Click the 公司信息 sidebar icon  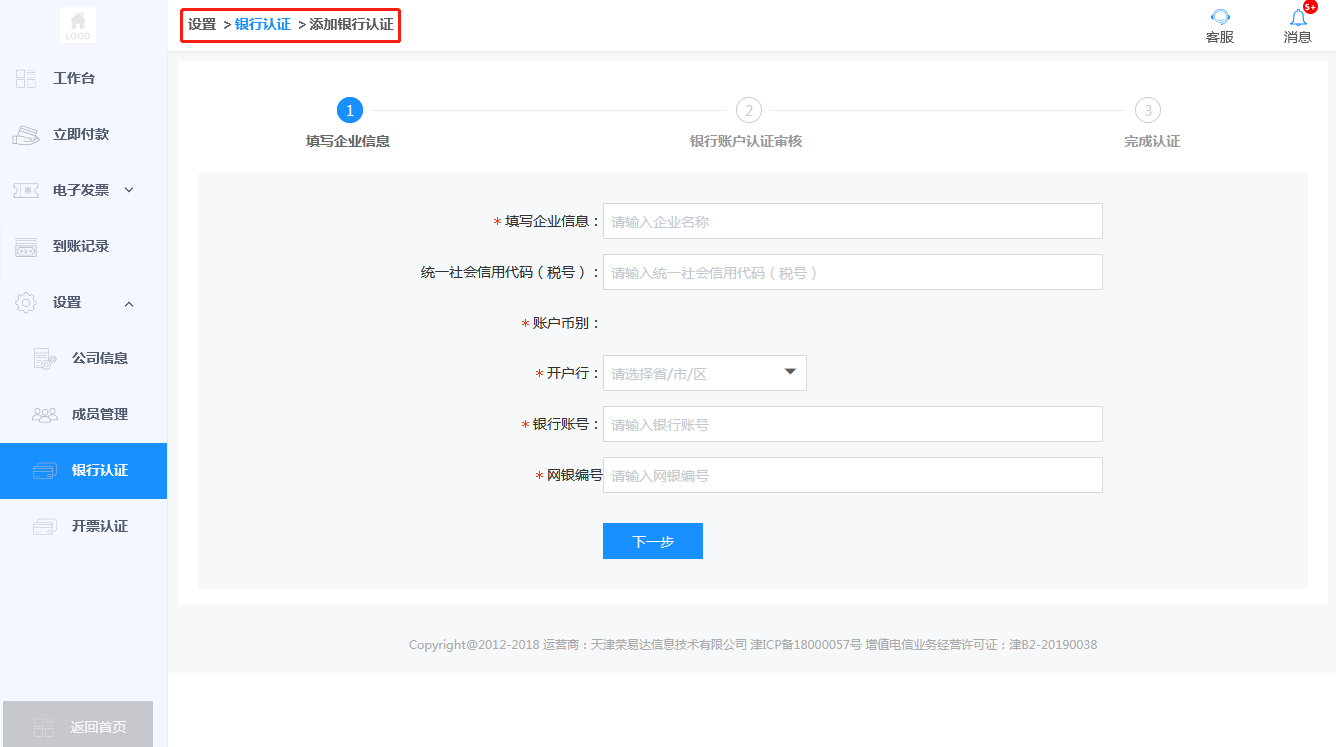45,359
